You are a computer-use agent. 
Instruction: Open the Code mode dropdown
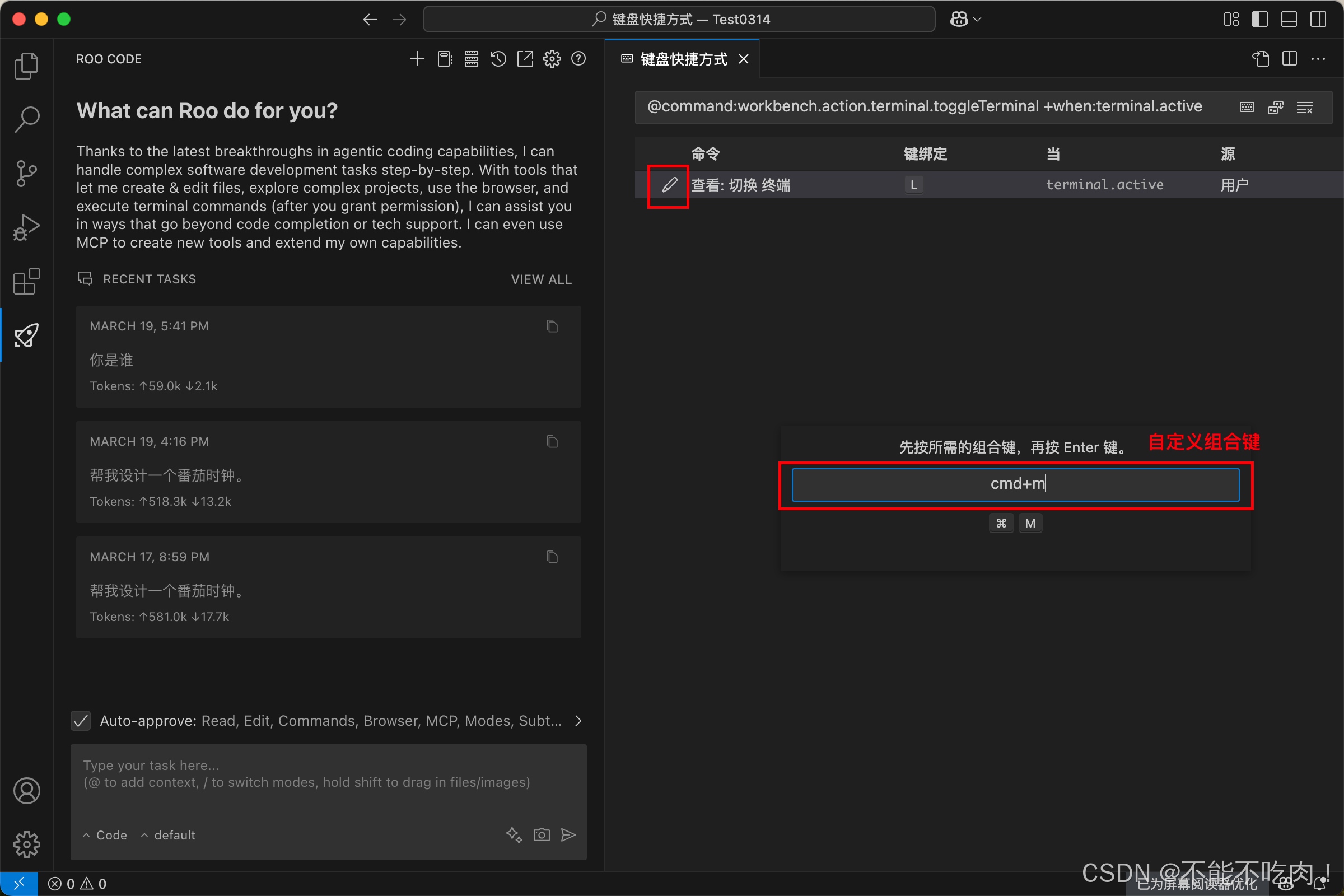pyautogui.click(x=105, y=835)
